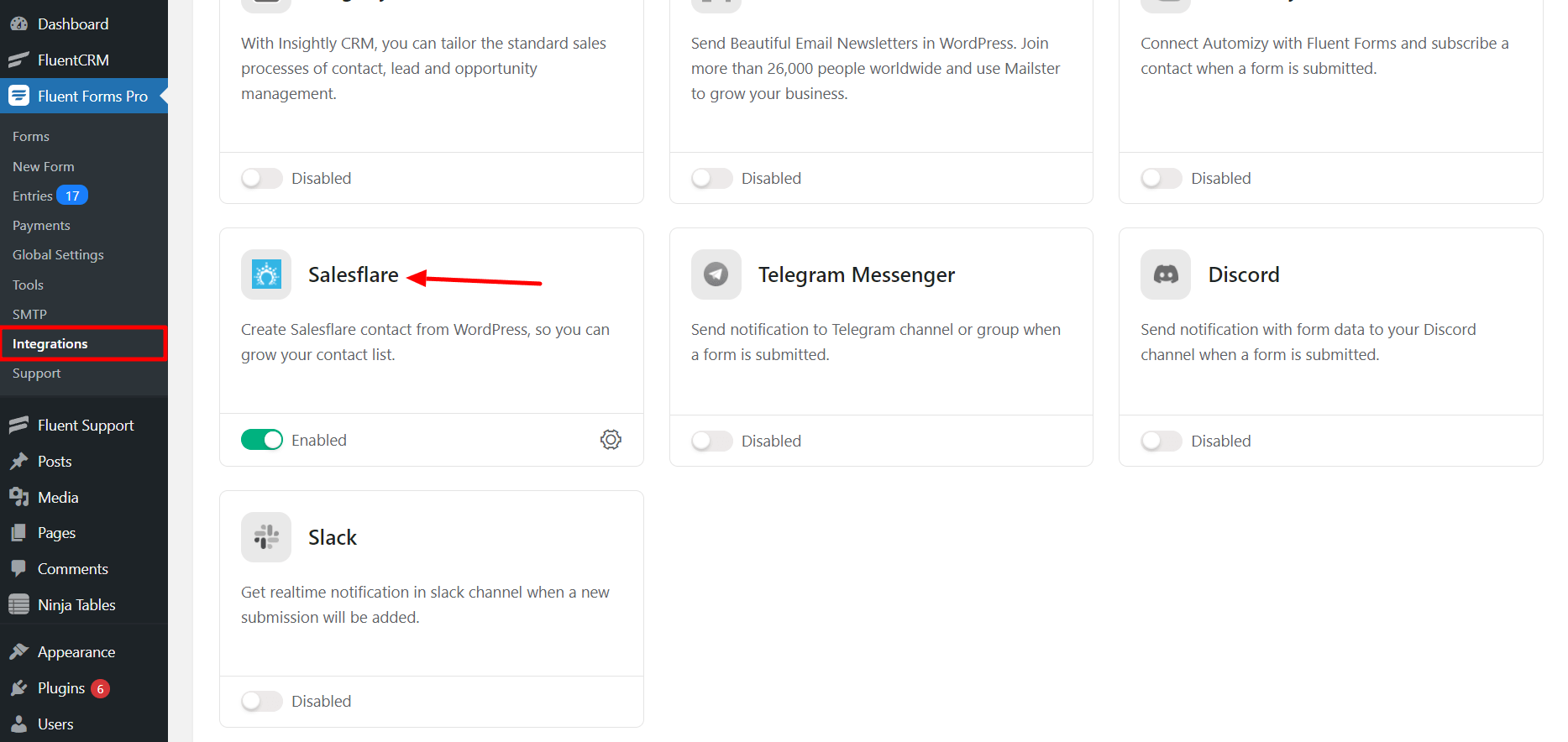Click the Ninja Tables sidebar icon
Image resolution: width=1568 pixels, height=742 pixels.
[x=18, y=605]
